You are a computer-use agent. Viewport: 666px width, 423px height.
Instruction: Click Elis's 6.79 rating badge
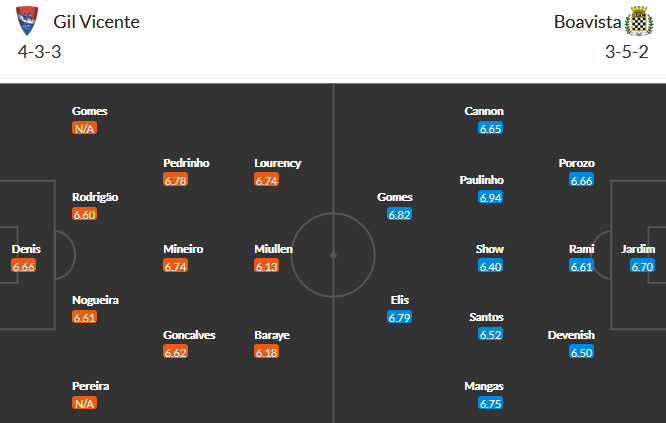coord(399,317)
